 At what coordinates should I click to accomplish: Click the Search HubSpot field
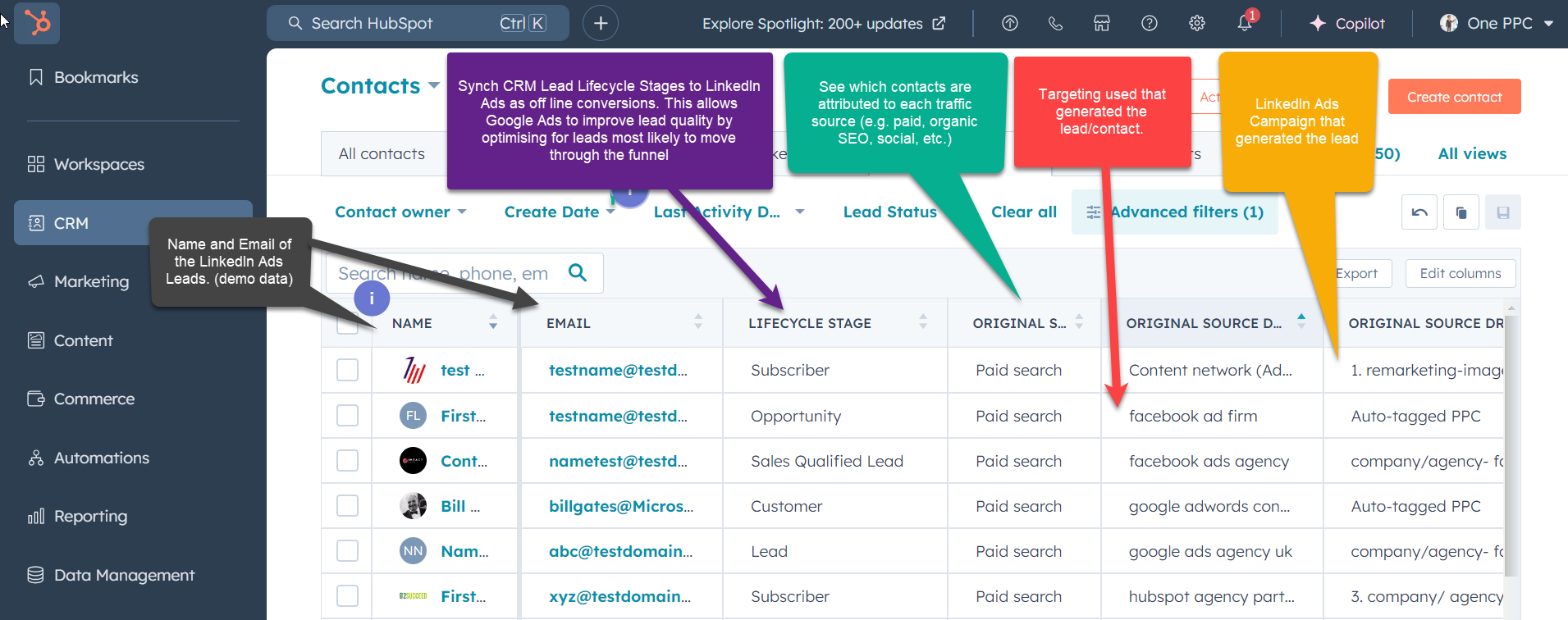pyautogui.click(x=418, y=23)
